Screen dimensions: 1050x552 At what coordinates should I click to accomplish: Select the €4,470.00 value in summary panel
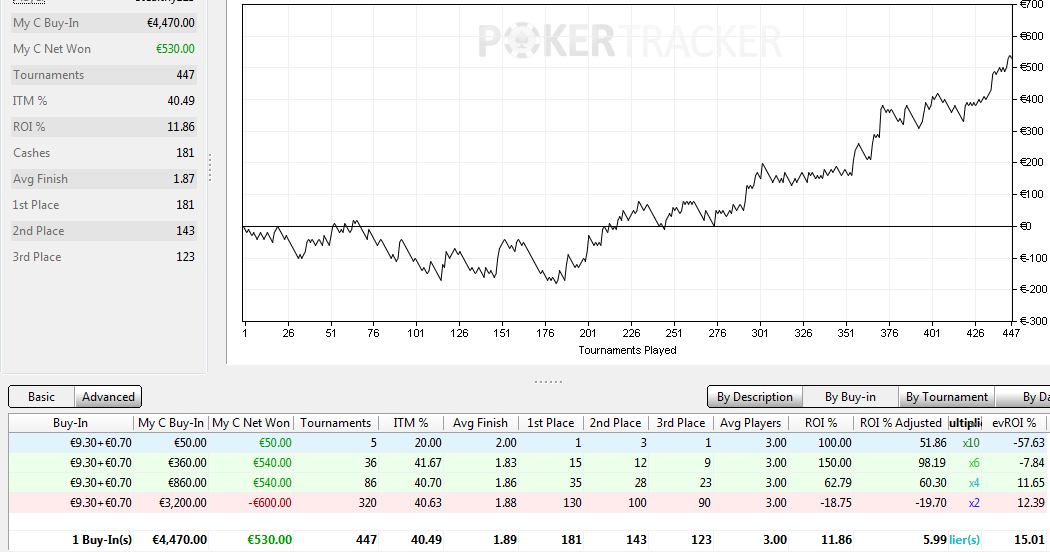pyautogui.click(x=171, y=23)
